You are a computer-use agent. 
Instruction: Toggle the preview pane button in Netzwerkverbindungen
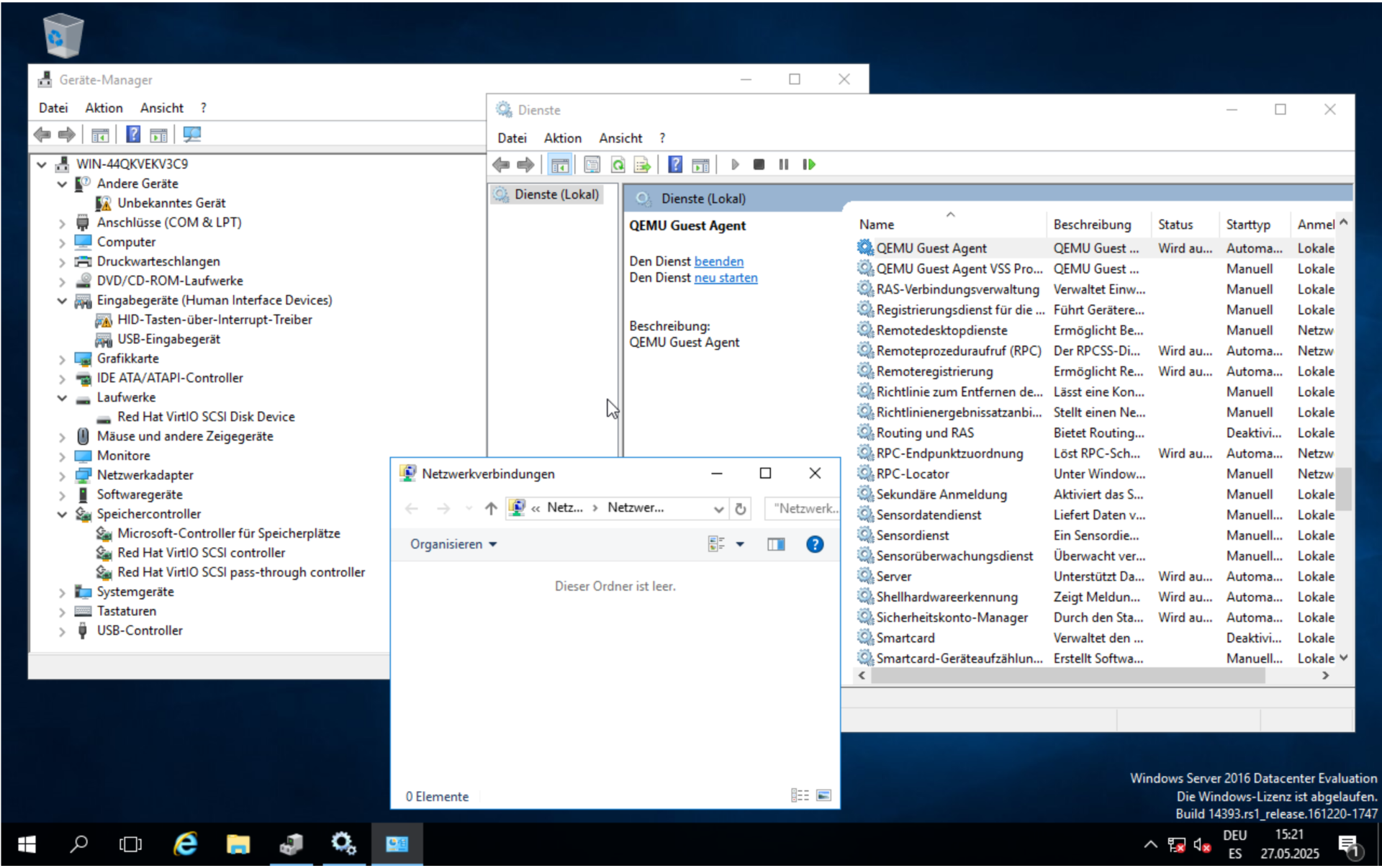click(x=776, y=545)
